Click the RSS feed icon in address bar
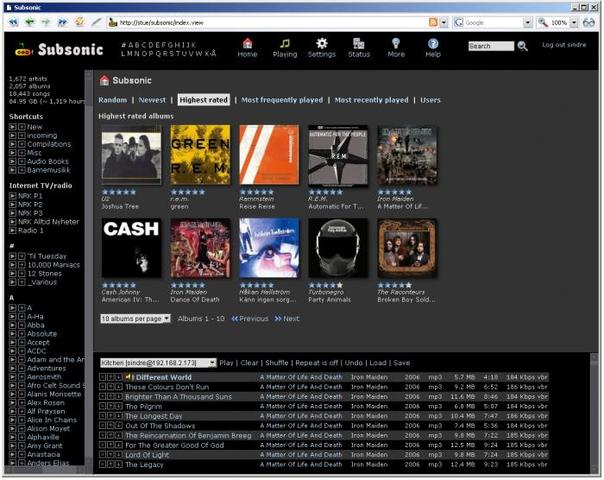The image size is (604, 480). (433, 22)
